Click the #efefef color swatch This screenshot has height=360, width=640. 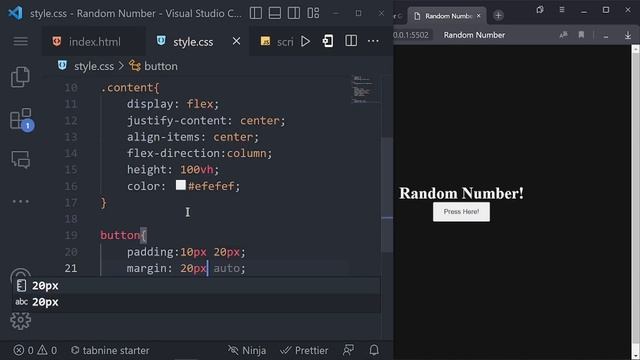[x=181, y=185]
